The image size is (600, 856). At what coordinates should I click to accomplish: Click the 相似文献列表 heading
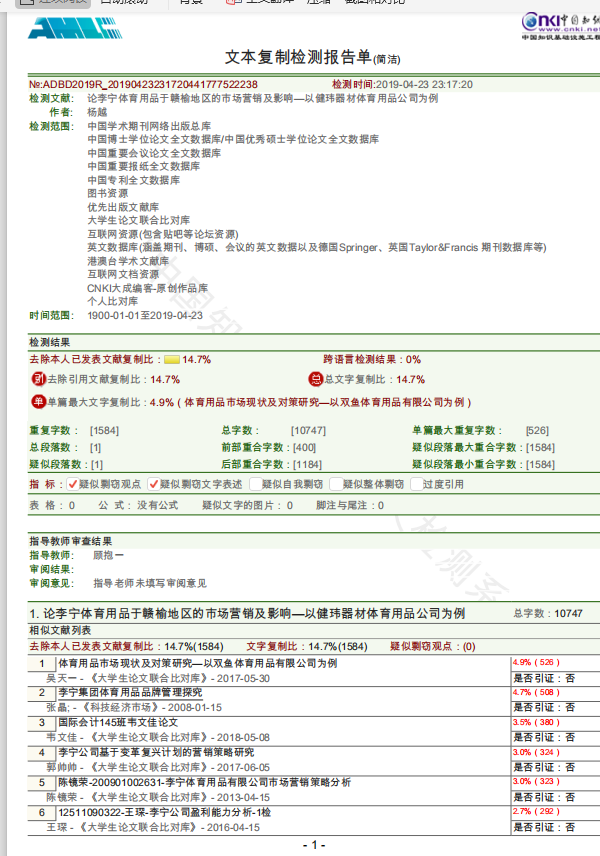60,630
